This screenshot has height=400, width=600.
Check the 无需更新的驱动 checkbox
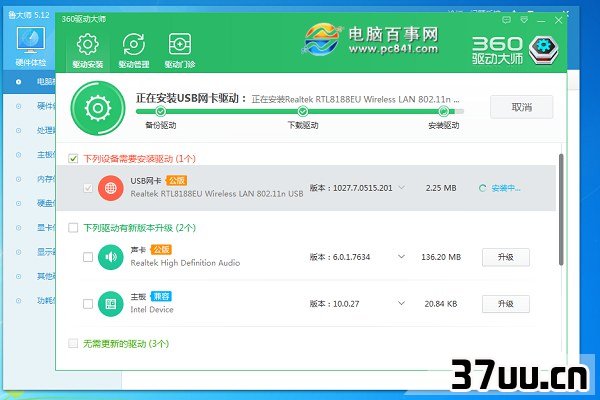[73, 343]
